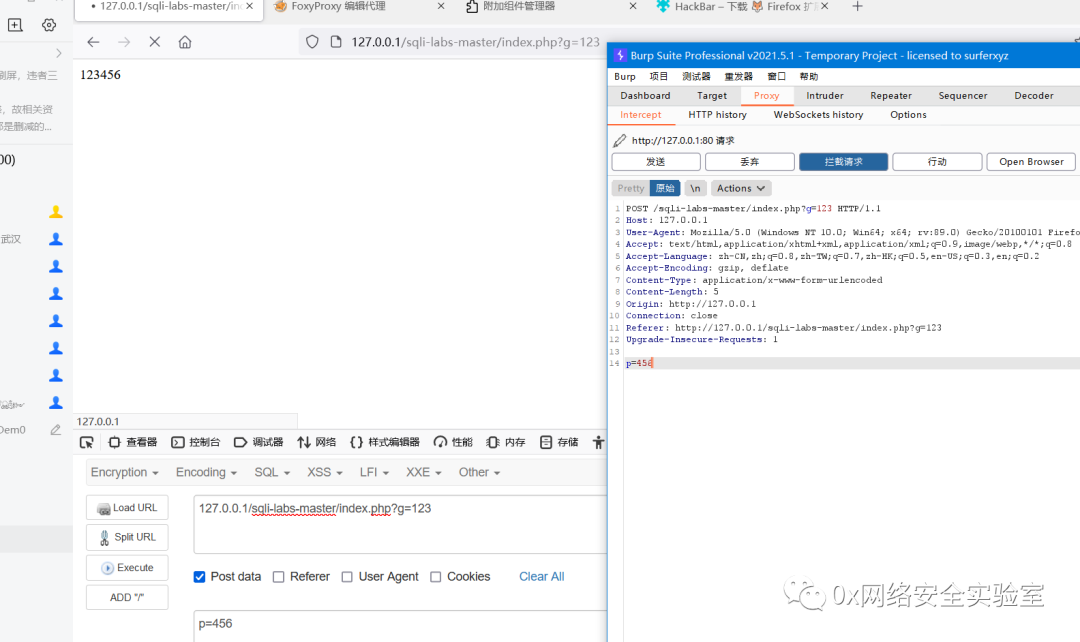Click in the HackBar URL text field
Image resolution: width=1080 pixels, height=642 pixels.
[x=400, y=524]
